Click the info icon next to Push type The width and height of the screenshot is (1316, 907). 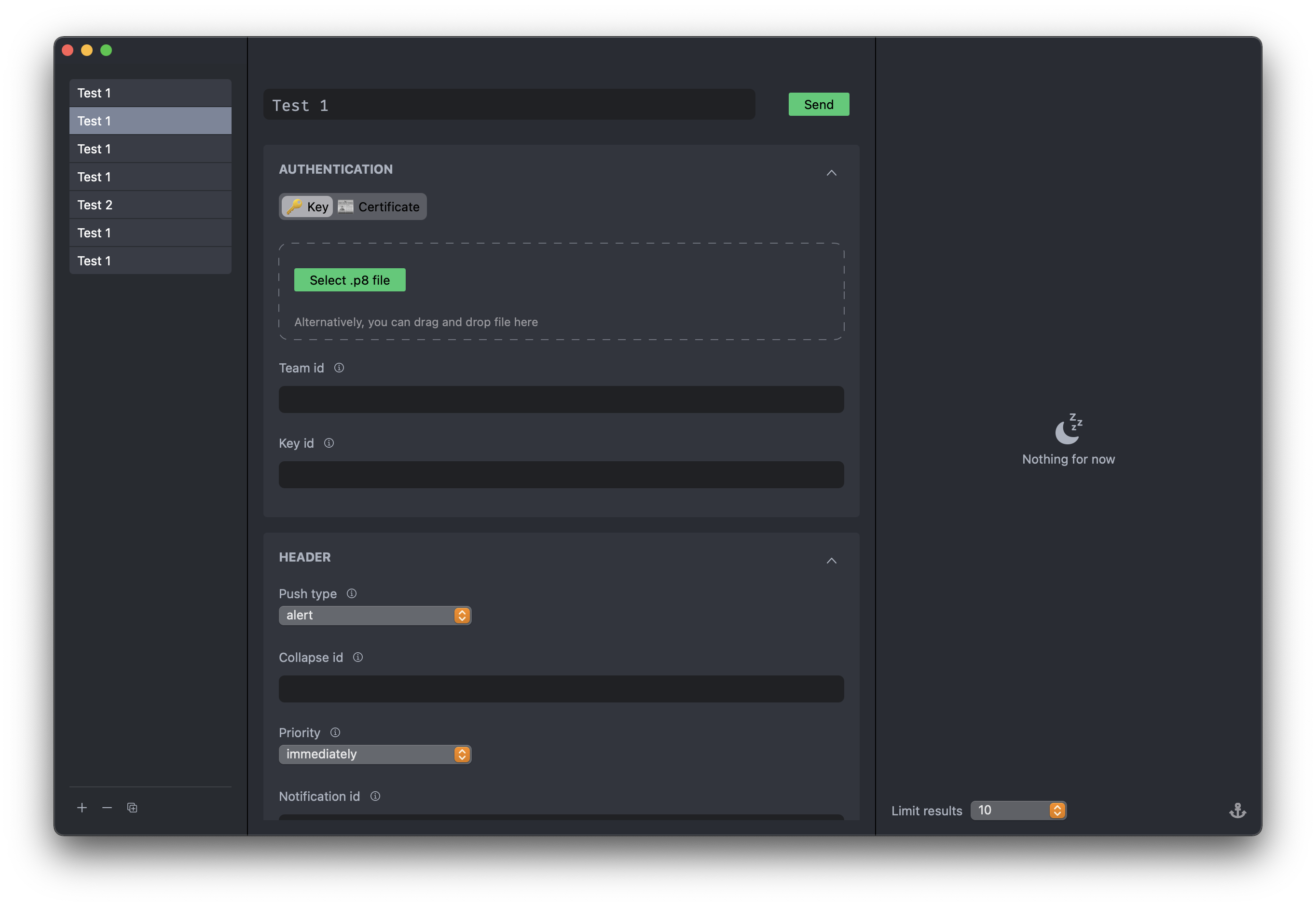click(352, 593)
